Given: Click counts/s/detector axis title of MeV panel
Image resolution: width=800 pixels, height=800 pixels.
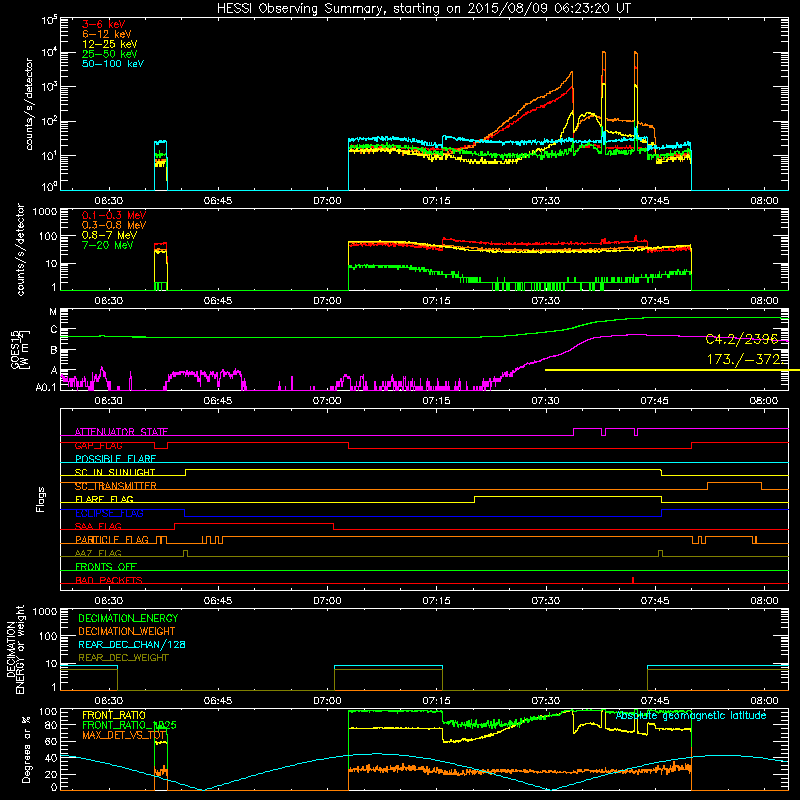Looking at the screenshot, I should pyautogui.click(x=21, y=249).
